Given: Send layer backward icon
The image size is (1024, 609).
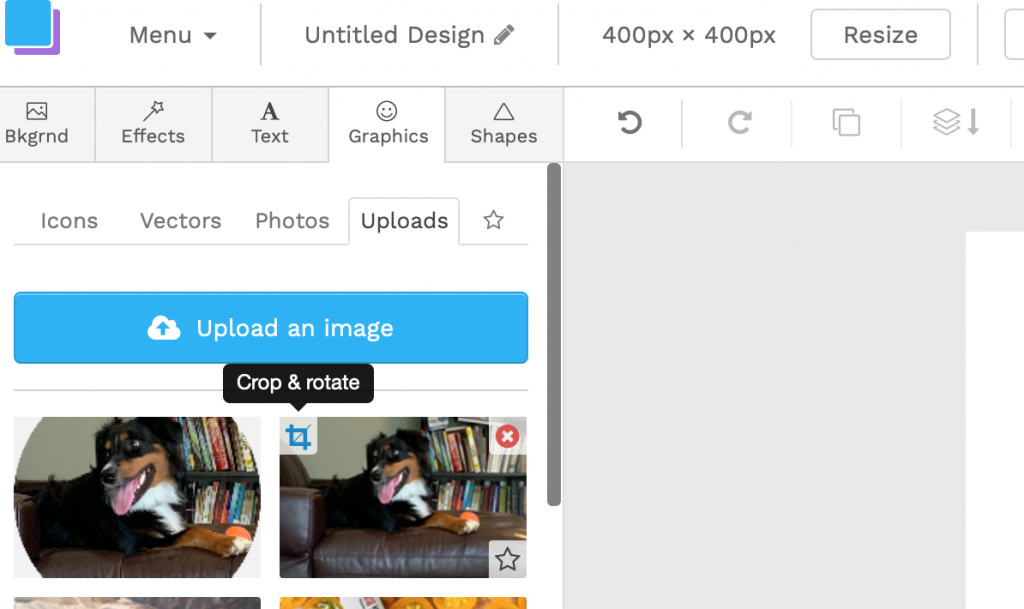Looking at the screenshot, I should pos(956,122).
